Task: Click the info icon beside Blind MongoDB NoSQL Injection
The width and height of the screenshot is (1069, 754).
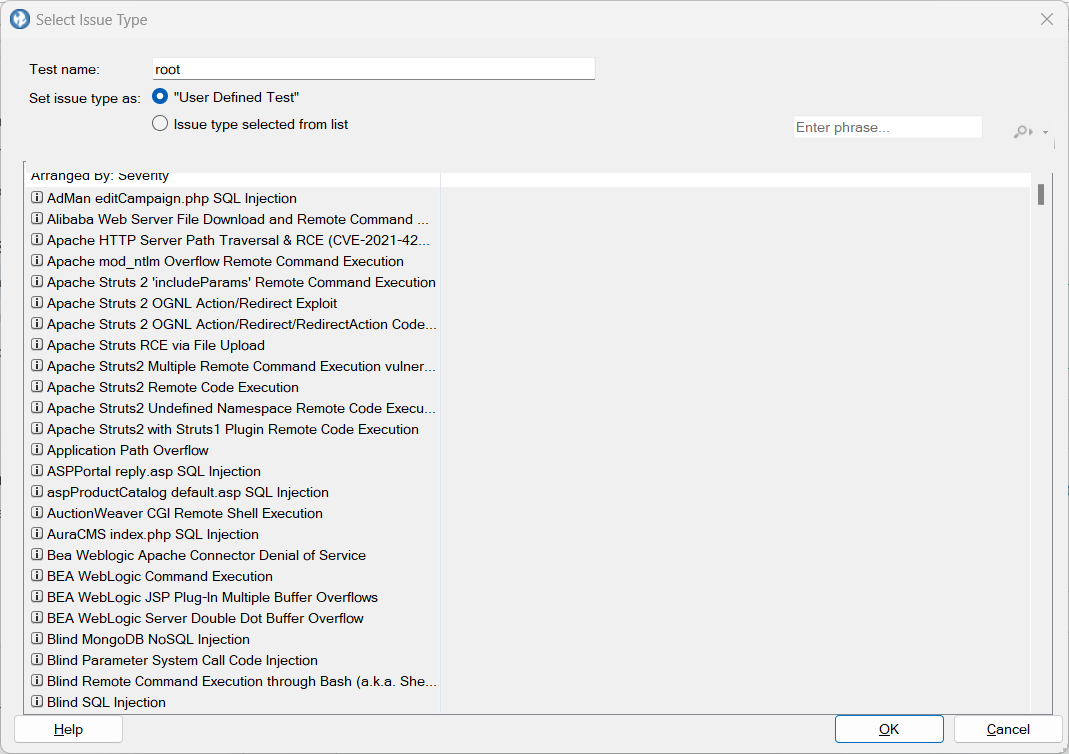Action: [37, 639]
